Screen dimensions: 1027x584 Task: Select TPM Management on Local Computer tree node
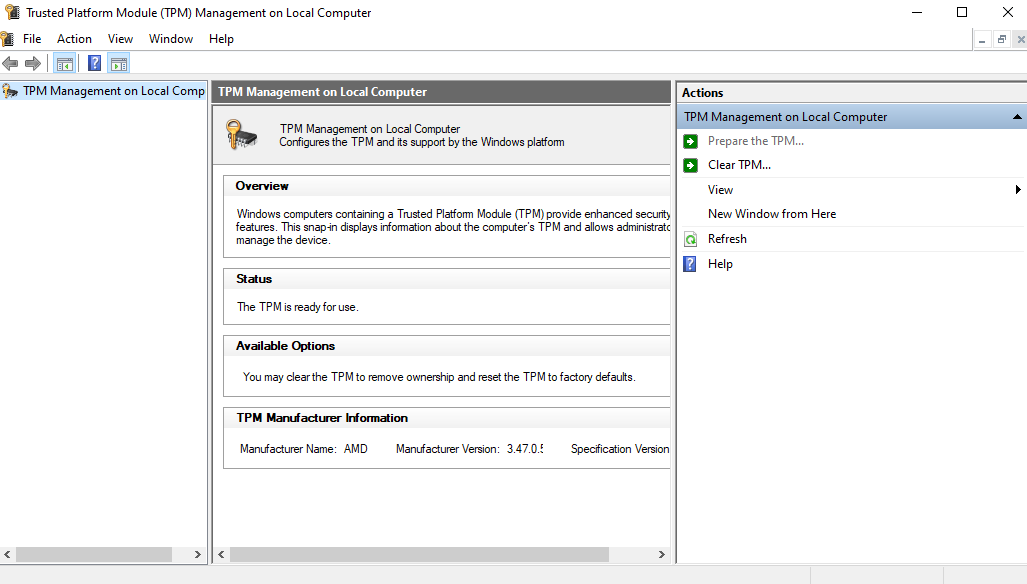coord(114,91)
